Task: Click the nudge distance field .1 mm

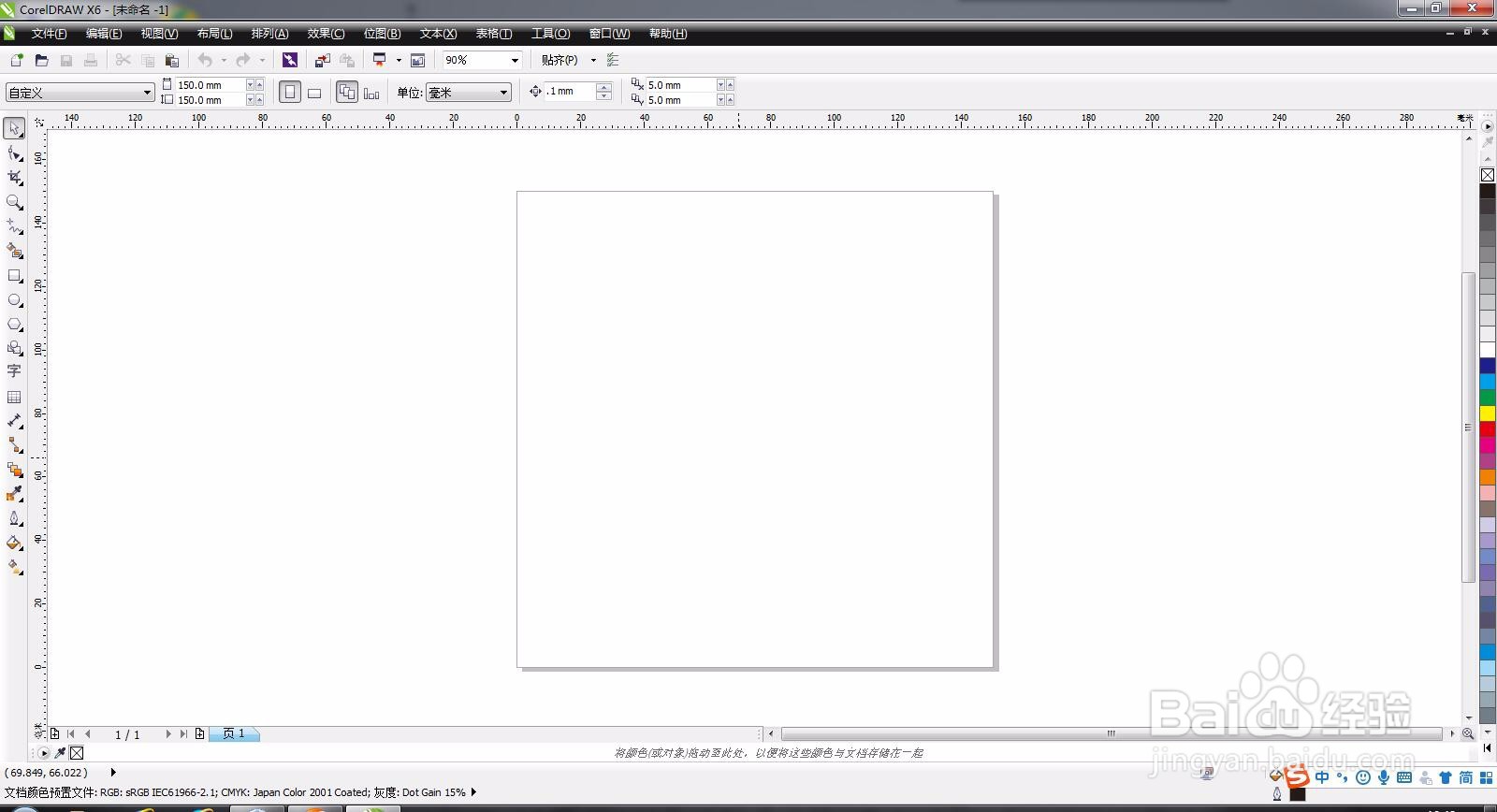Action: pyautogui.click(x=571, y=92)
